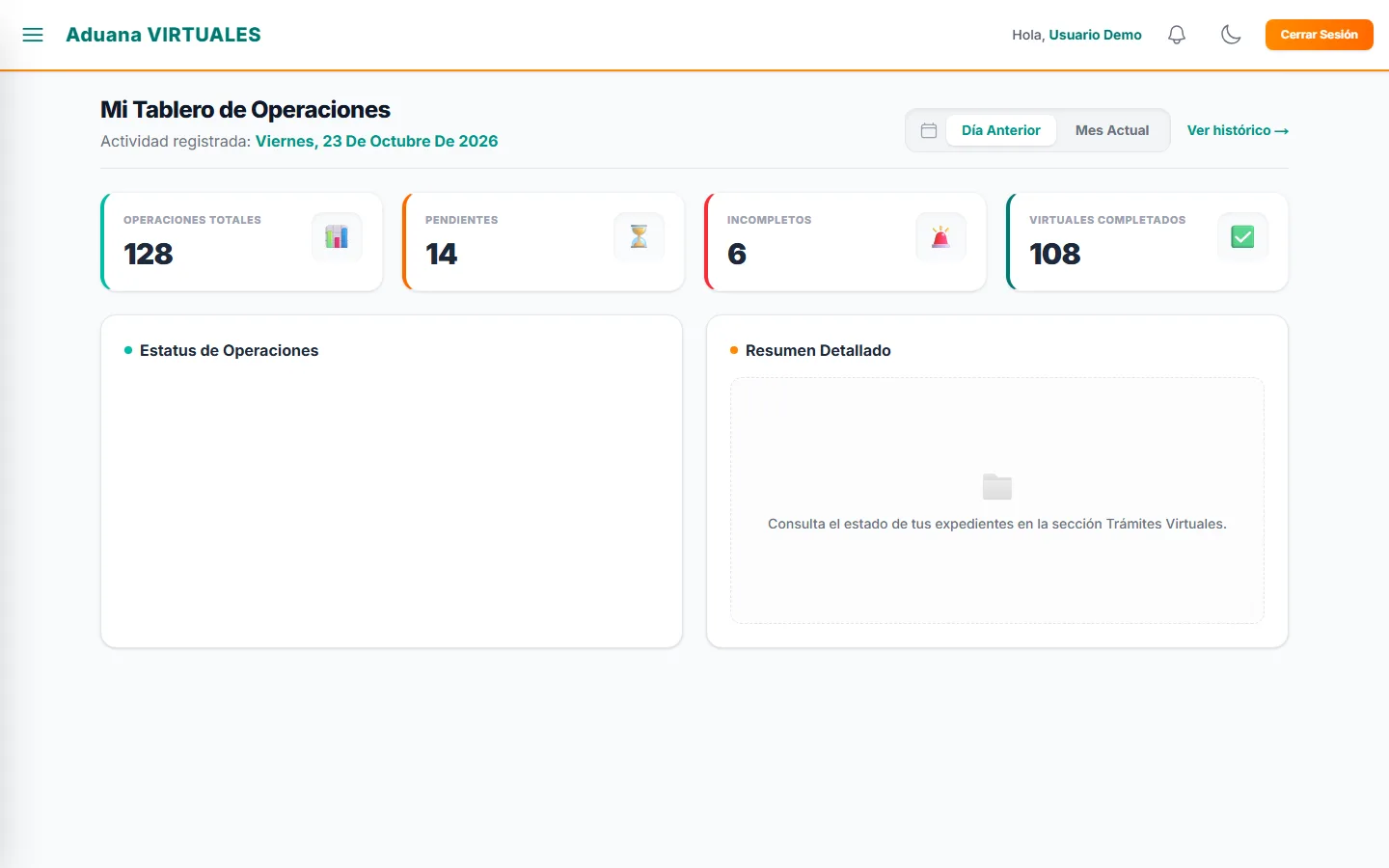
Task: Open the hamburger navigation menu
Action: click(33, 35)
